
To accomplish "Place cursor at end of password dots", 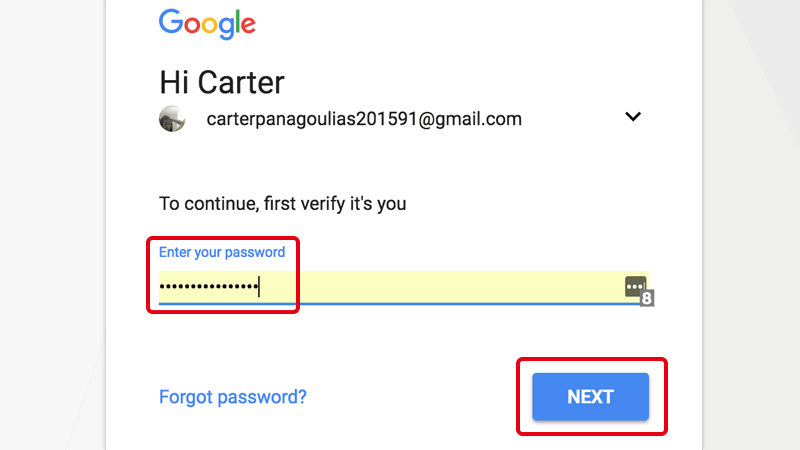I will pyautogui.click(x=258, y=288).
